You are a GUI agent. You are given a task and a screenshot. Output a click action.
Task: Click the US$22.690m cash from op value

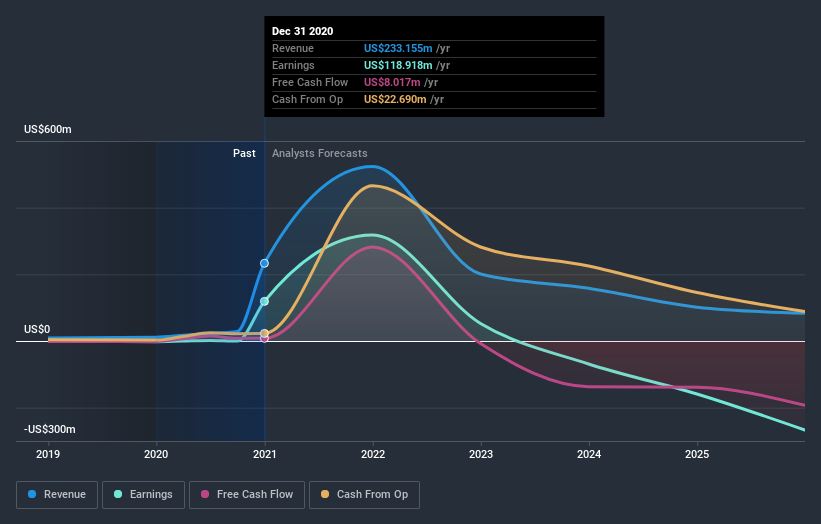(395, 99)
